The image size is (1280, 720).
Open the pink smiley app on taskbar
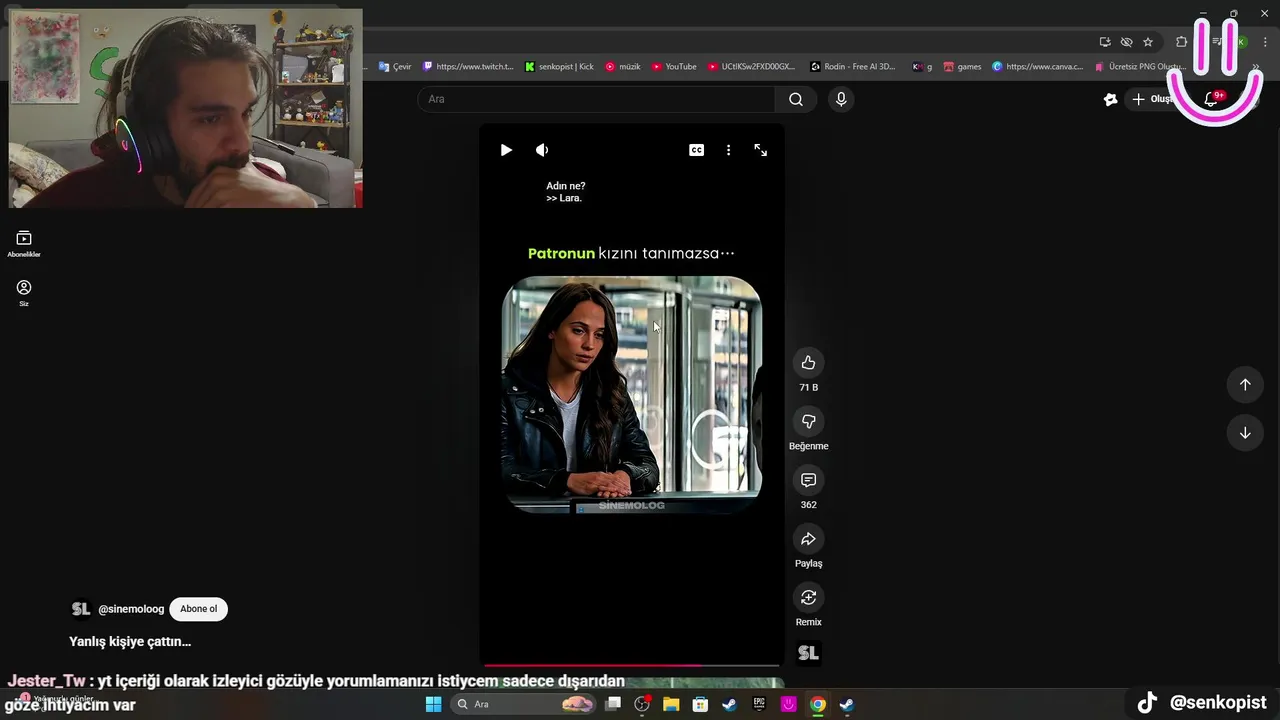click(788, 704)
